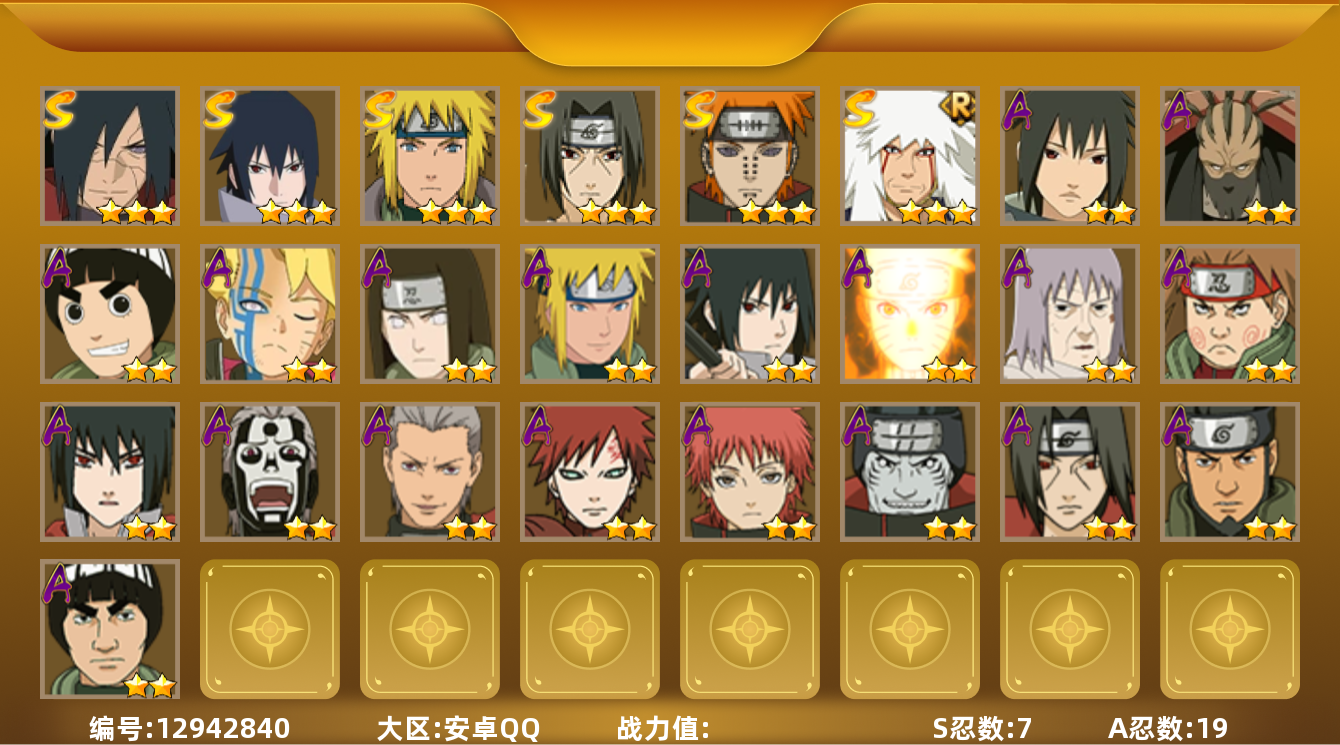Click the blue-skinned Kisame shark ninja card
This screenshot has width=1340, height=745.
910,472
